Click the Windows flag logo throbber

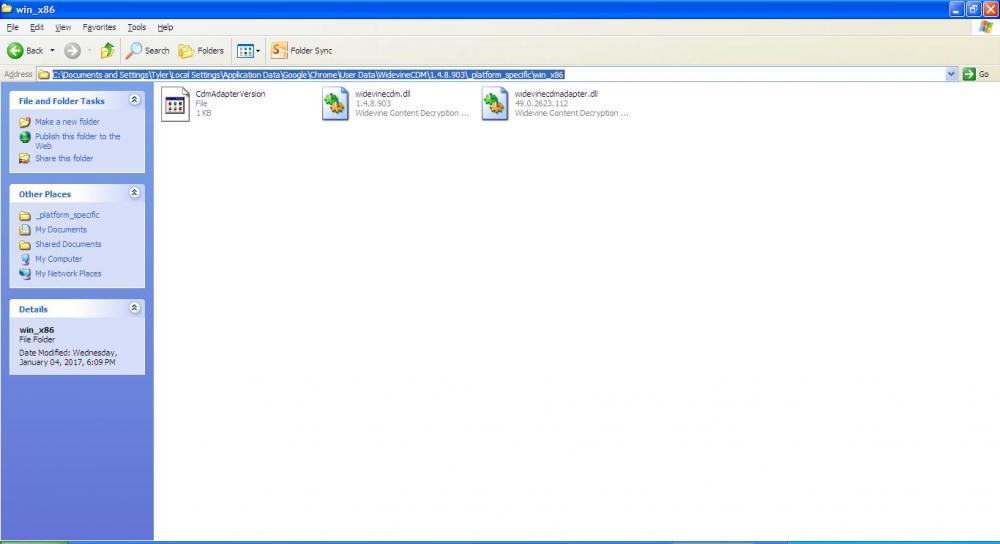986,27
